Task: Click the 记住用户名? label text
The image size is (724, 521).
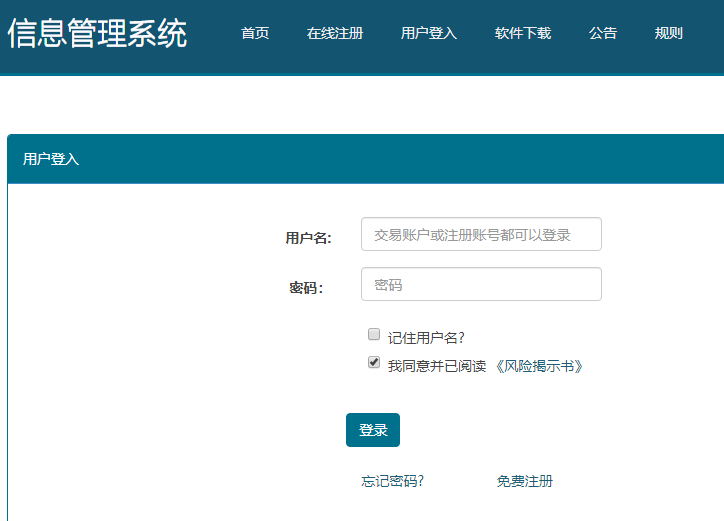Action: pos(426,338)
